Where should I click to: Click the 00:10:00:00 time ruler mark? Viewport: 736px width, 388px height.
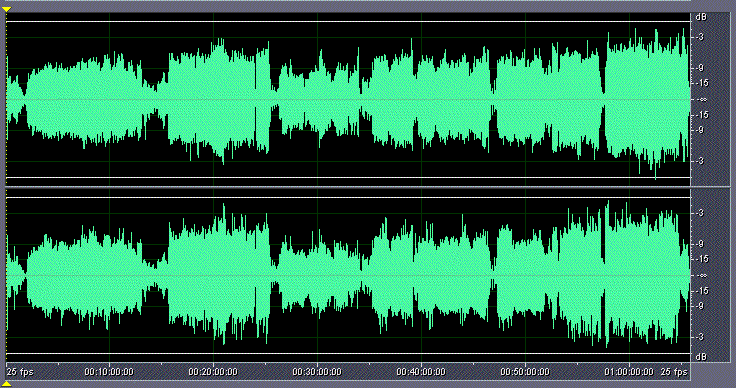point(109,372)
